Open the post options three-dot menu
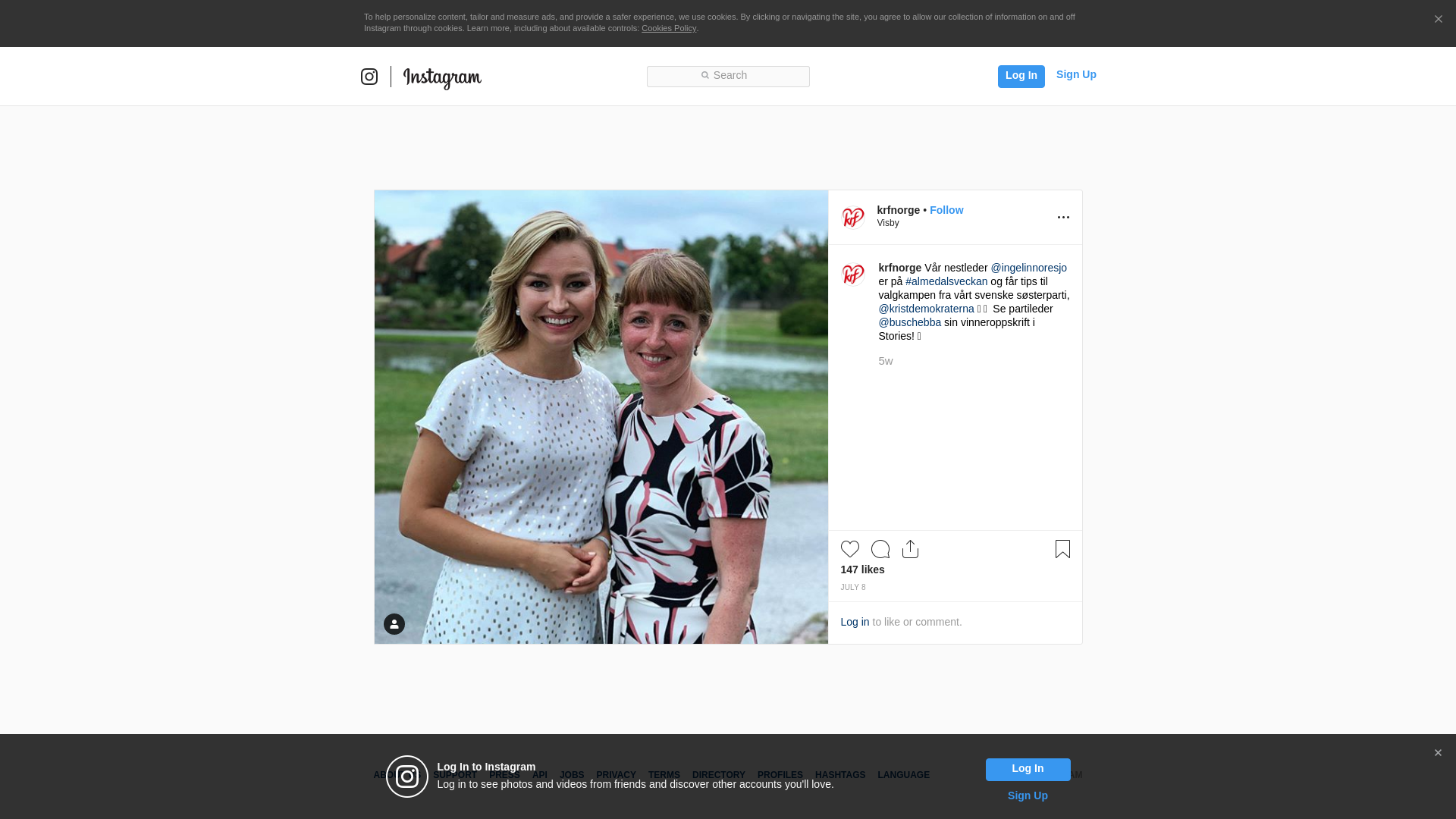Viewport: 1456px width, 819px height. tap(1063, 218)
